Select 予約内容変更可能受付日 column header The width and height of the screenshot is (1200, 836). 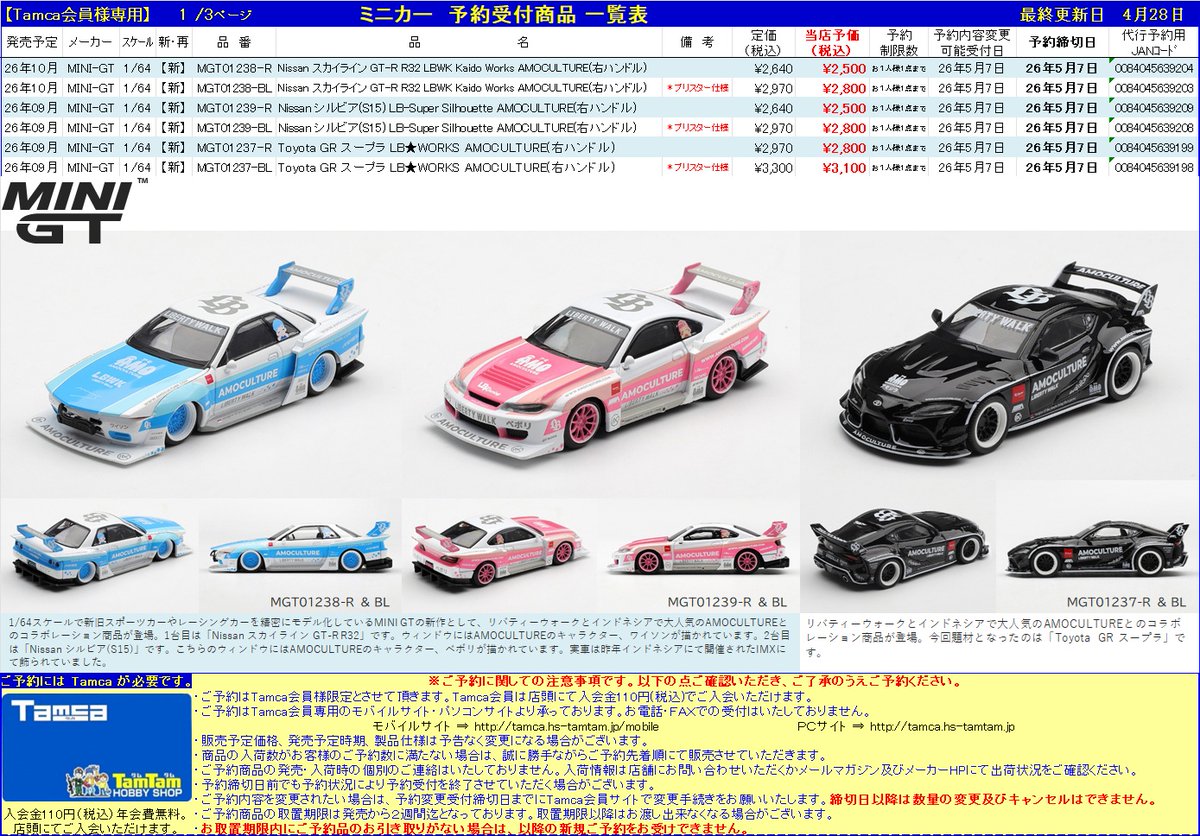[x=971, y=42]
